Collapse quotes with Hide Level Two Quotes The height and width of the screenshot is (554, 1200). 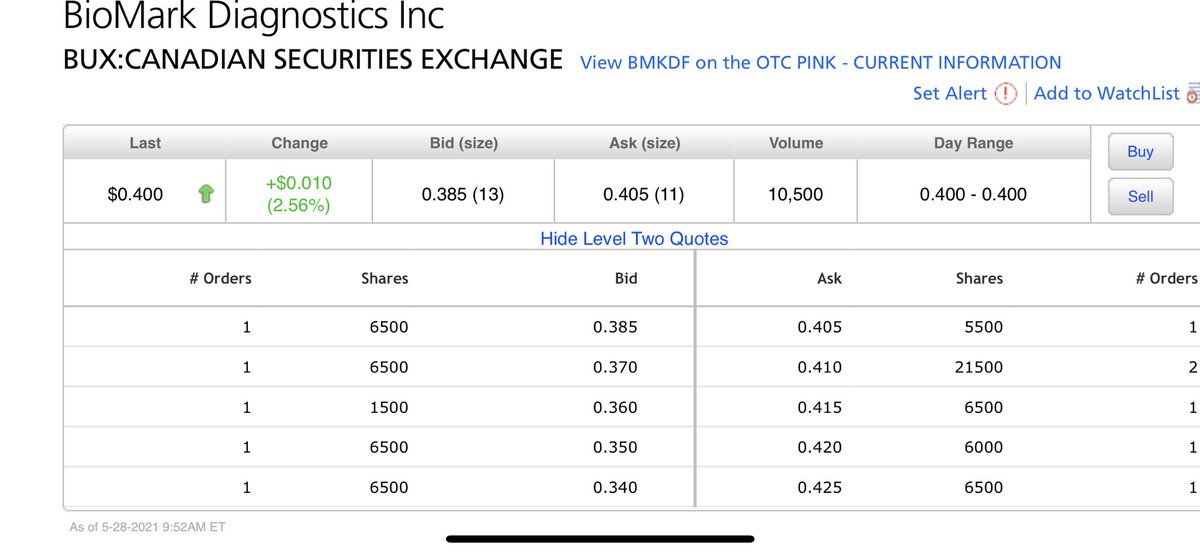click(x=634, y=238)
